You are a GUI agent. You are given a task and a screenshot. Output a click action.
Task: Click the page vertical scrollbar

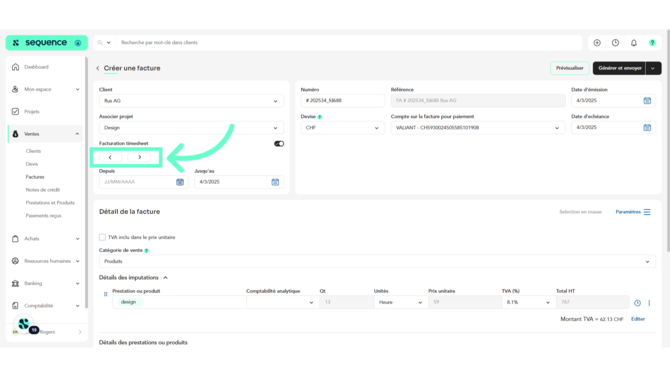click(668, 141)
